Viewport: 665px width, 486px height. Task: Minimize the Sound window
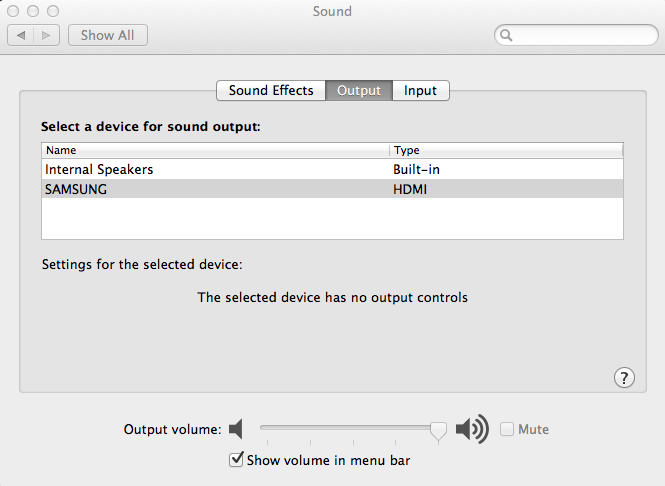point(32,11)
